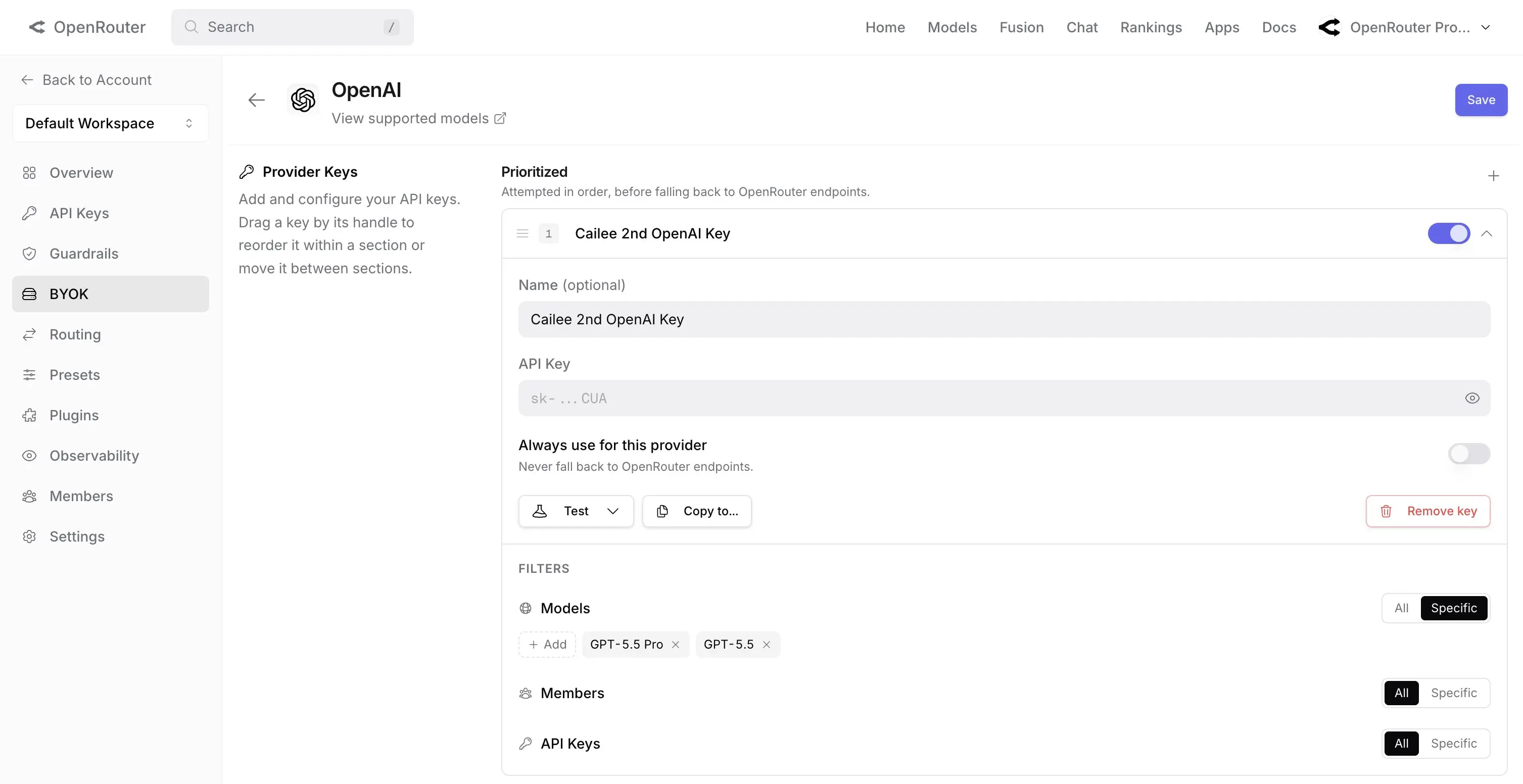The image size is (1523, 784).
Task: Go Back to Account
Action: coord(86,80)
